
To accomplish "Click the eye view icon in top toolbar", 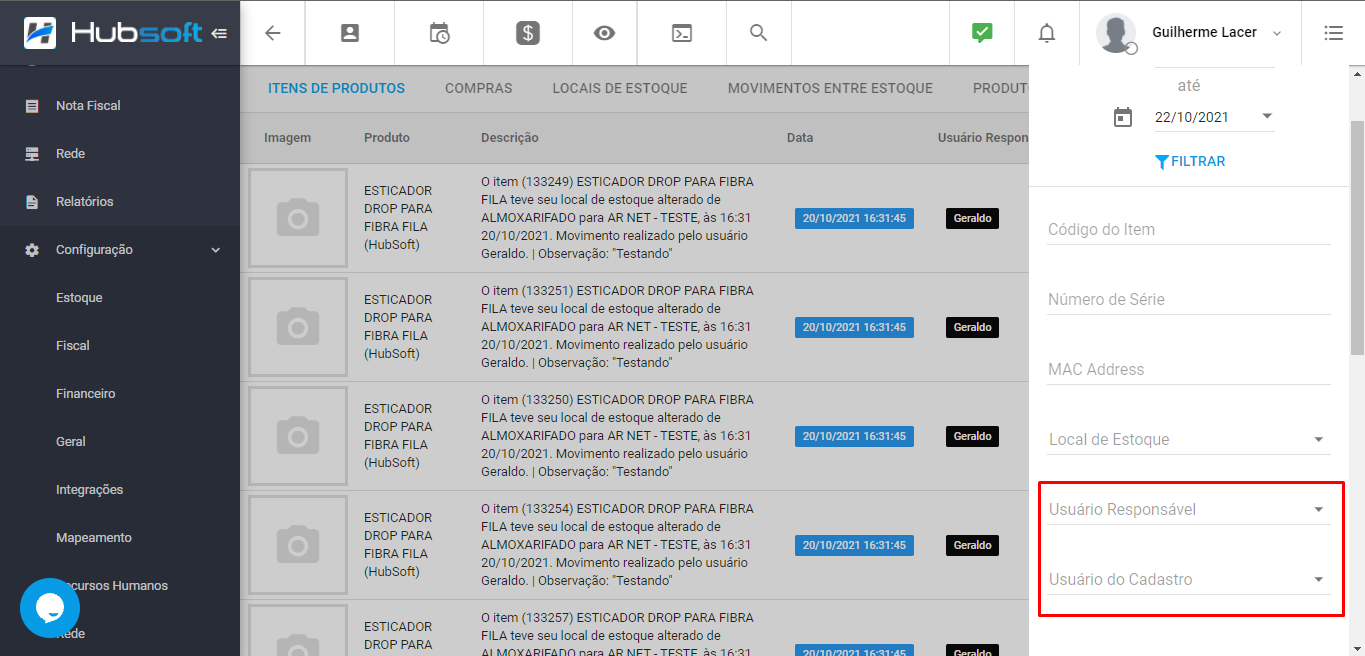I will 604,33.
